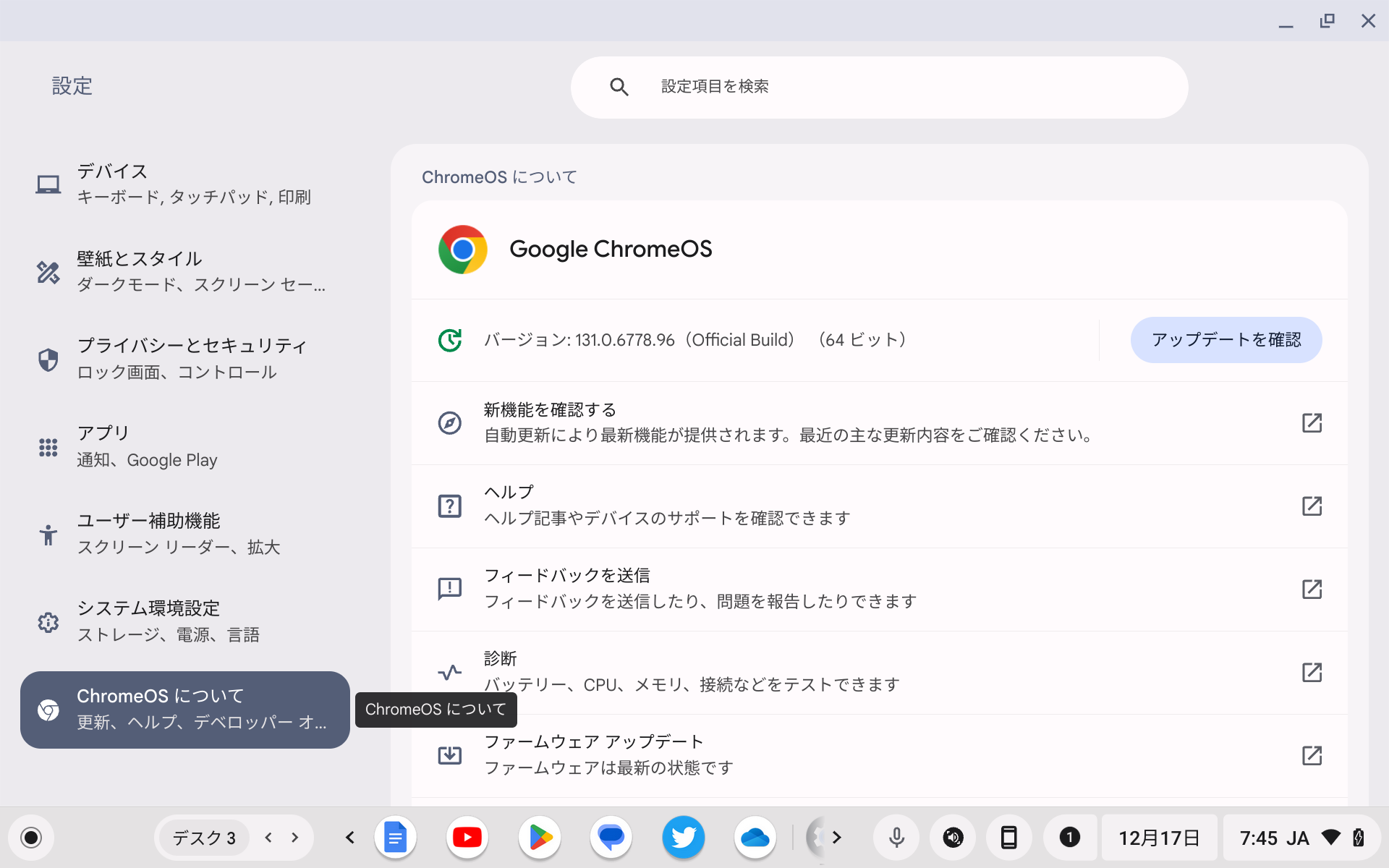Open the ヘルプ external link icon
This screenshot has height=868, width=1389.
1313,506
